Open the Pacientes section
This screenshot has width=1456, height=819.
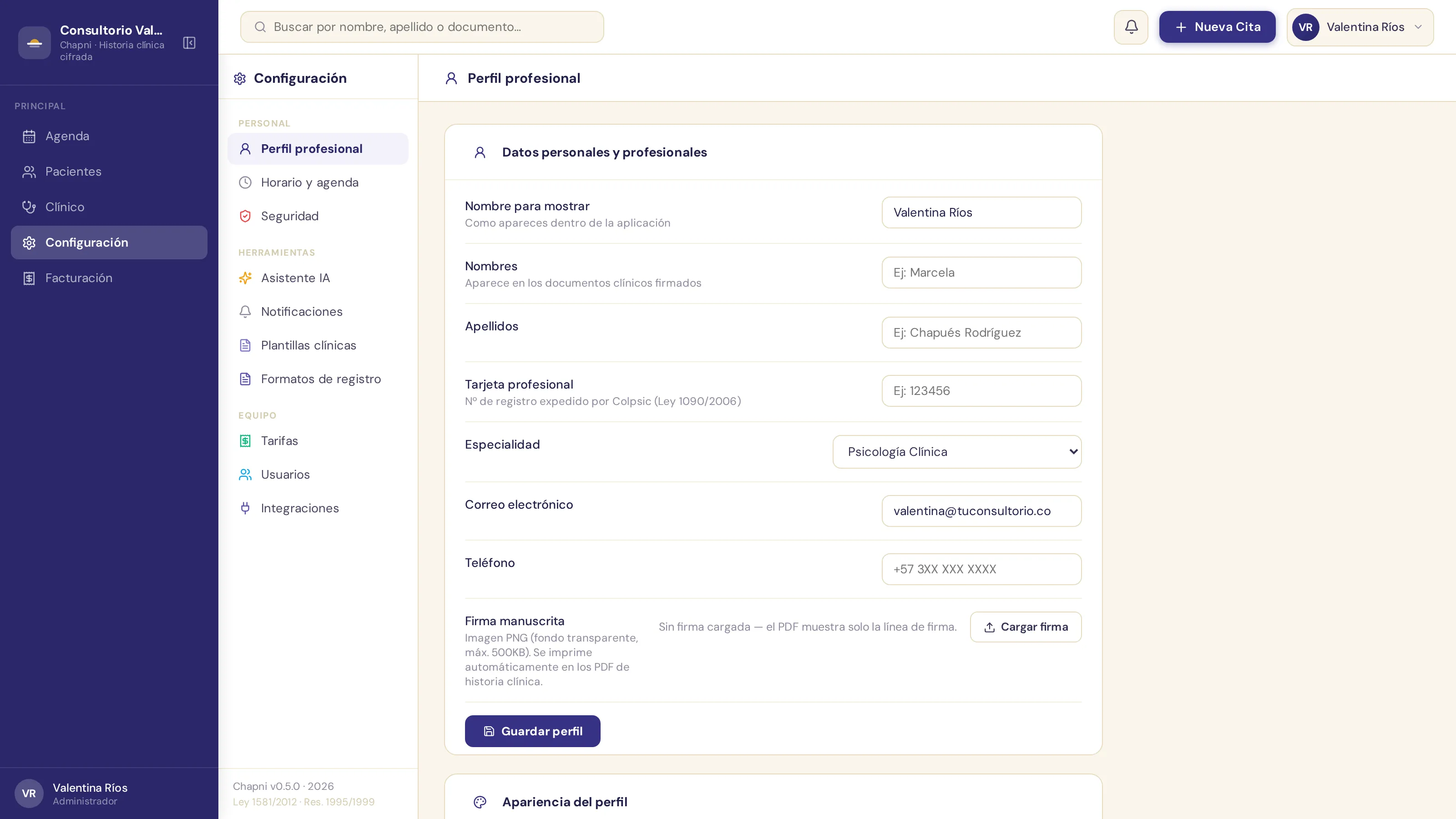coord(109,172)
